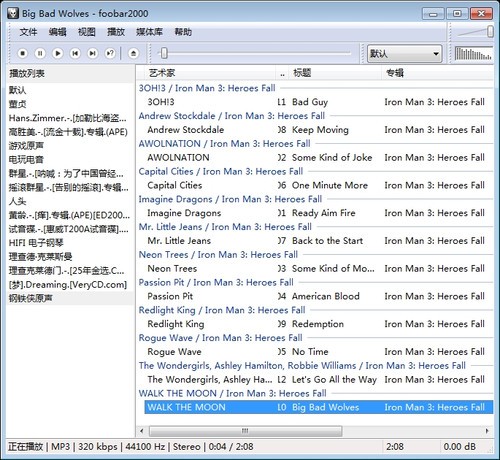Select the Back to the Start track
500x460 pixels.
tap(318, 241)
